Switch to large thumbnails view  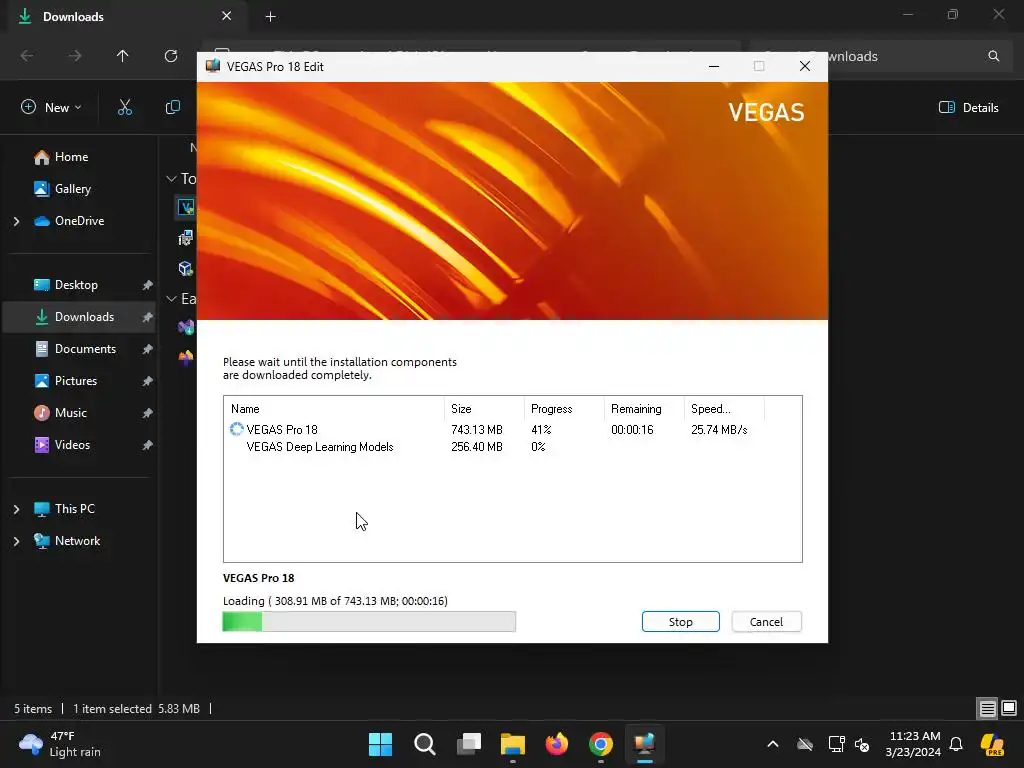click(x=1009, y=708)
